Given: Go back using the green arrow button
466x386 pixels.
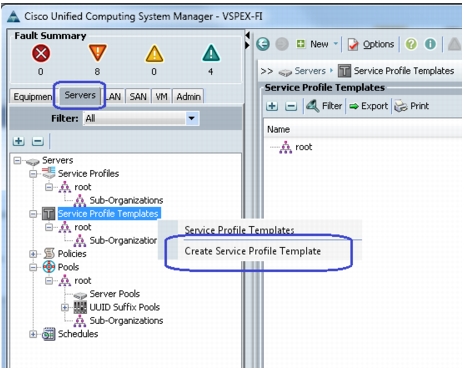Looking at the screenshot, I should [263, 44].
